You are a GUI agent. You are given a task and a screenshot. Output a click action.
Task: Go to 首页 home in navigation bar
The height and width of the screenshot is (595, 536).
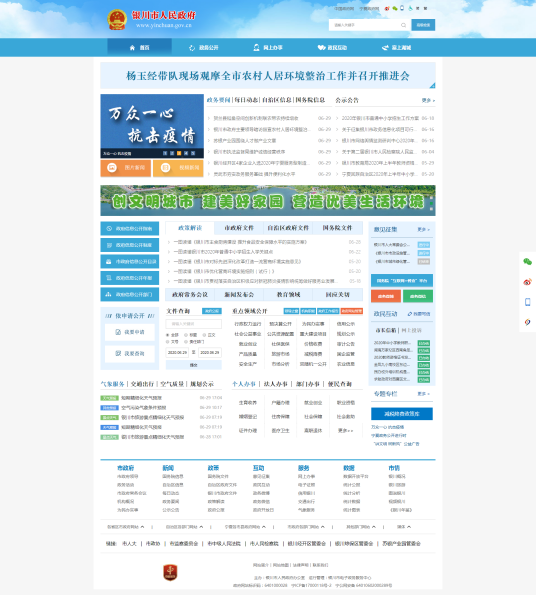(140, 47)
